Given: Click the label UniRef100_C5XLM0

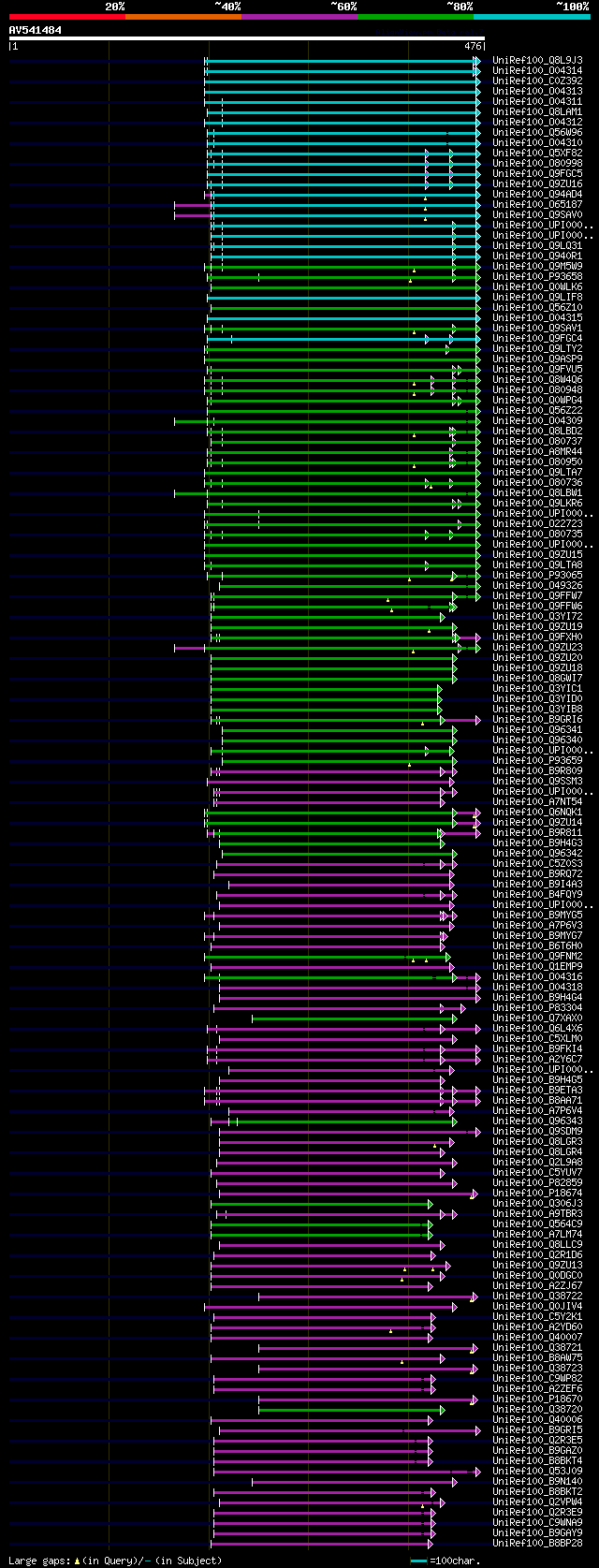Looking at the screenshot, I should click(x=537, y=1038).
